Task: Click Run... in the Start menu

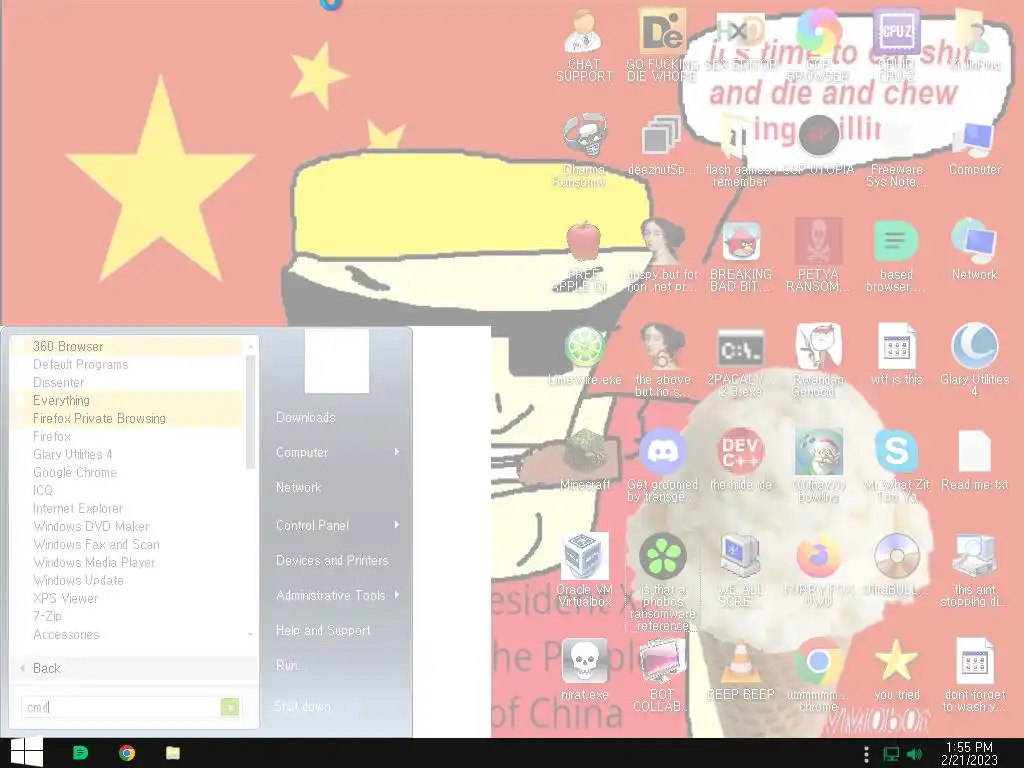Action: (290, 665)
